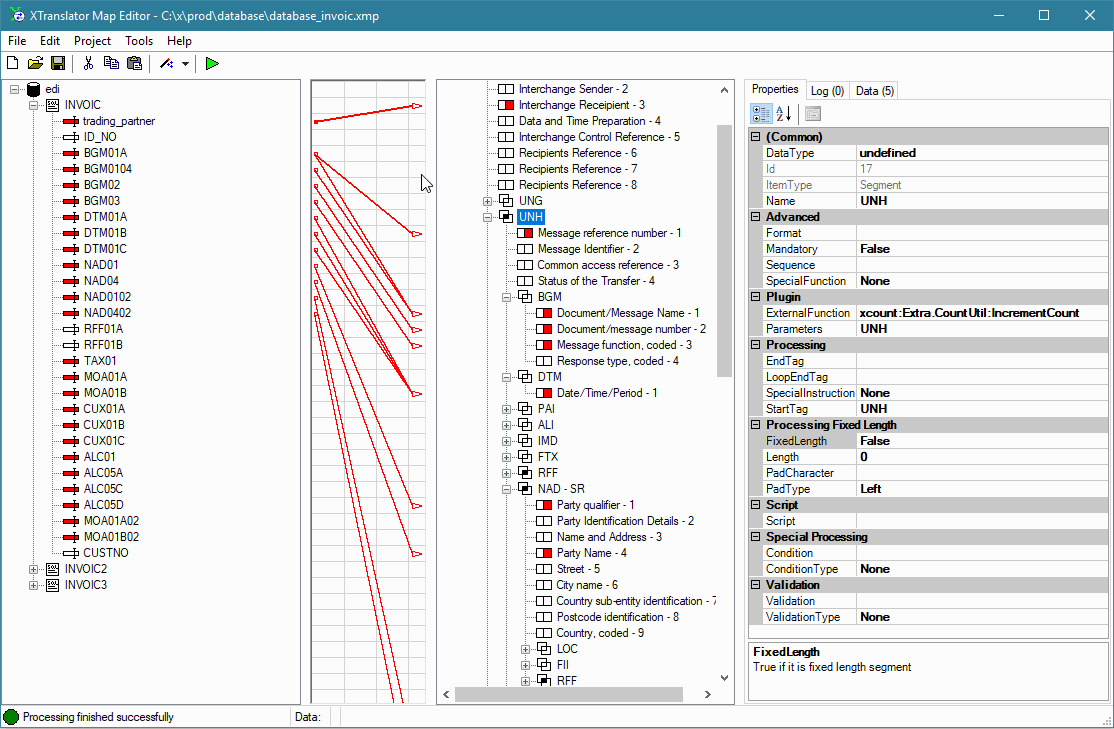This screenshot has width=1114, height=729.
Task: Collapse the Validation property category
Action: (x=756, y=585)
